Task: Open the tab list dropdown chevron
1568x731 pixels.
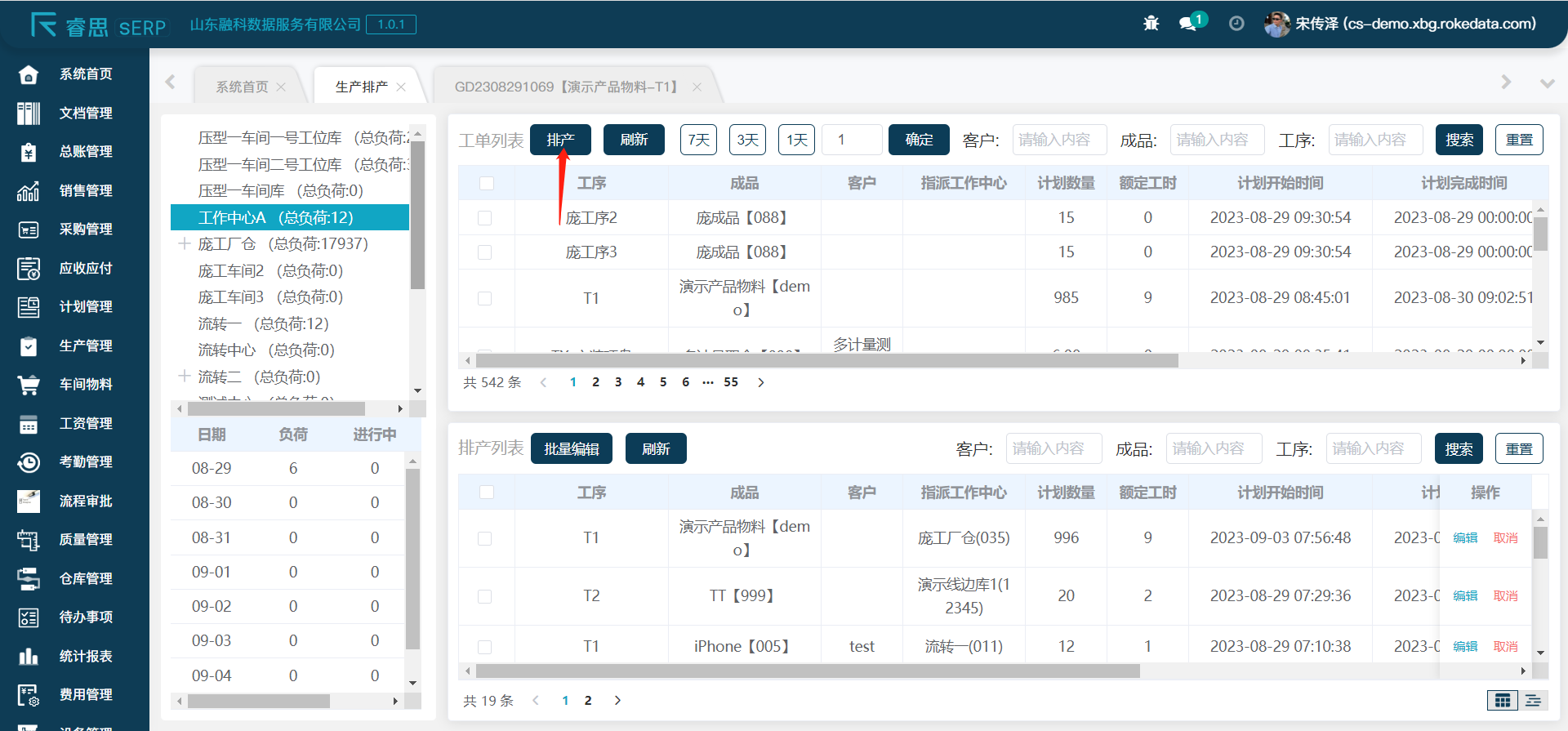Action: [x=1547, y=83]
